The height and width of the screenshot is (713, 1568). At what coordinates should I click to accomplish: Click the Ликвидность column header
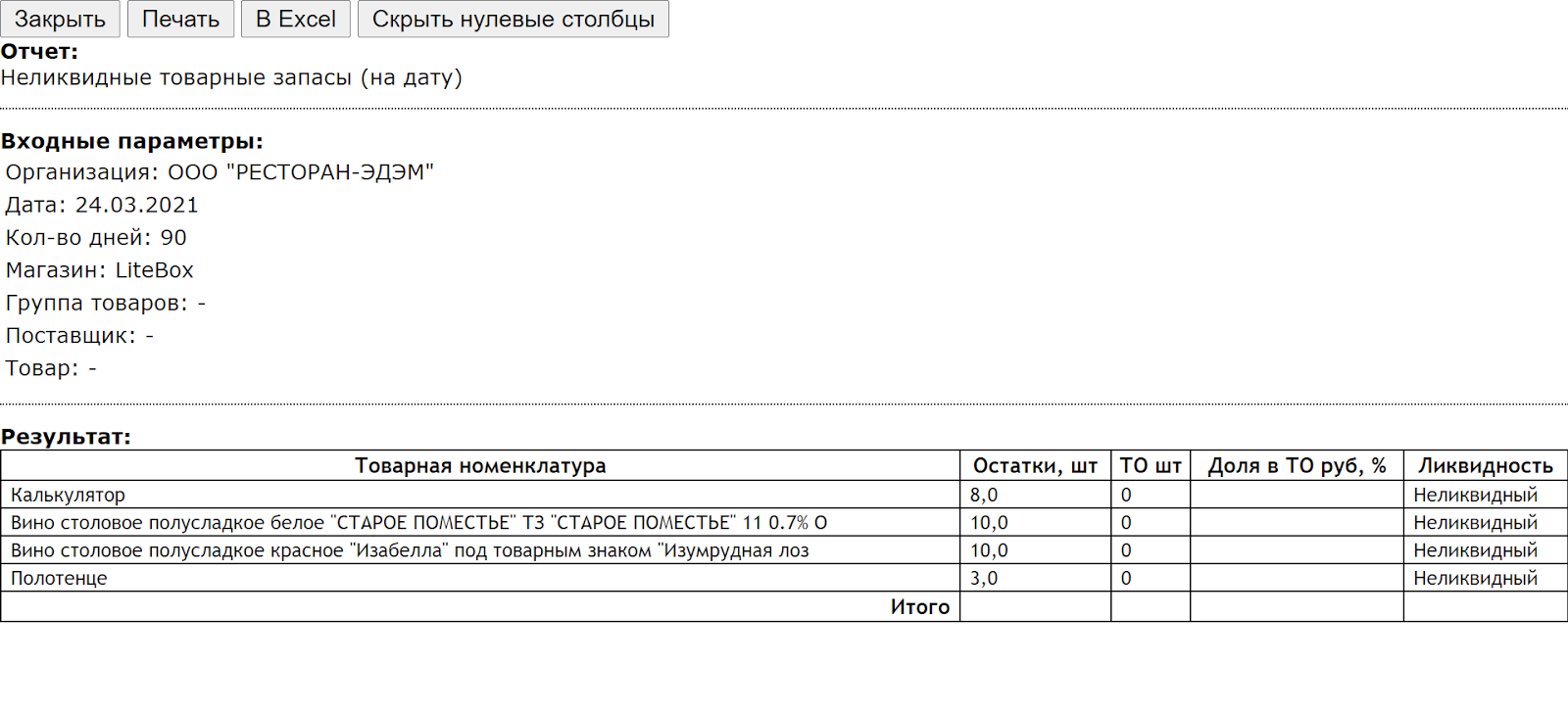[1485, 466]
